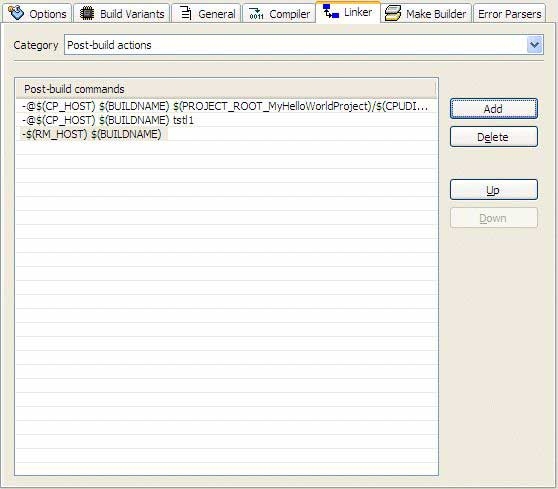Select the Compiler tab
This screenshot has height=489, width=558.
point(279,13)
